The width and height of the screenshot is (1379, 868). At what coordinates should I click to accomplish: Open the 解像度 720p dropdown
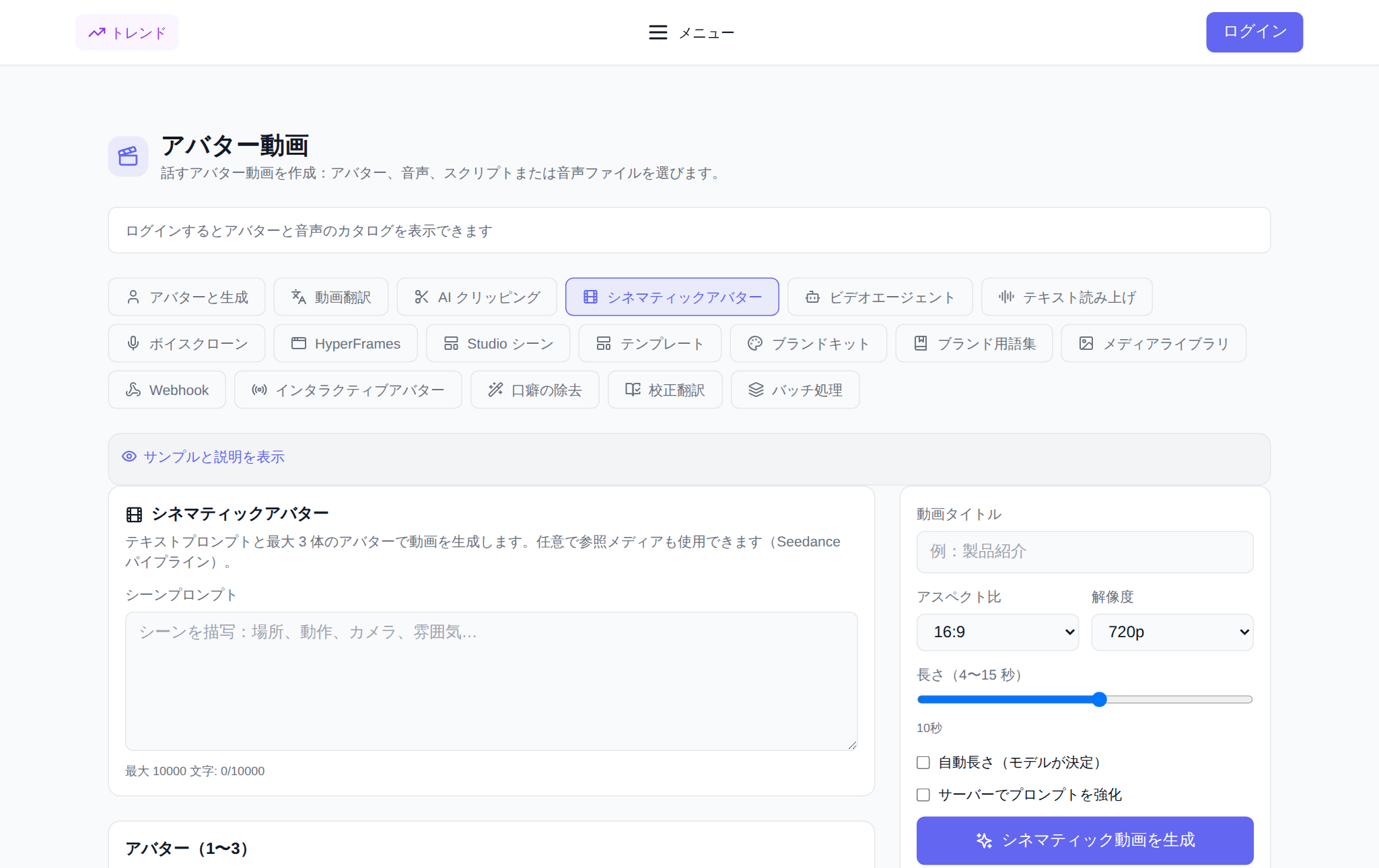[x=1172, y=632]
